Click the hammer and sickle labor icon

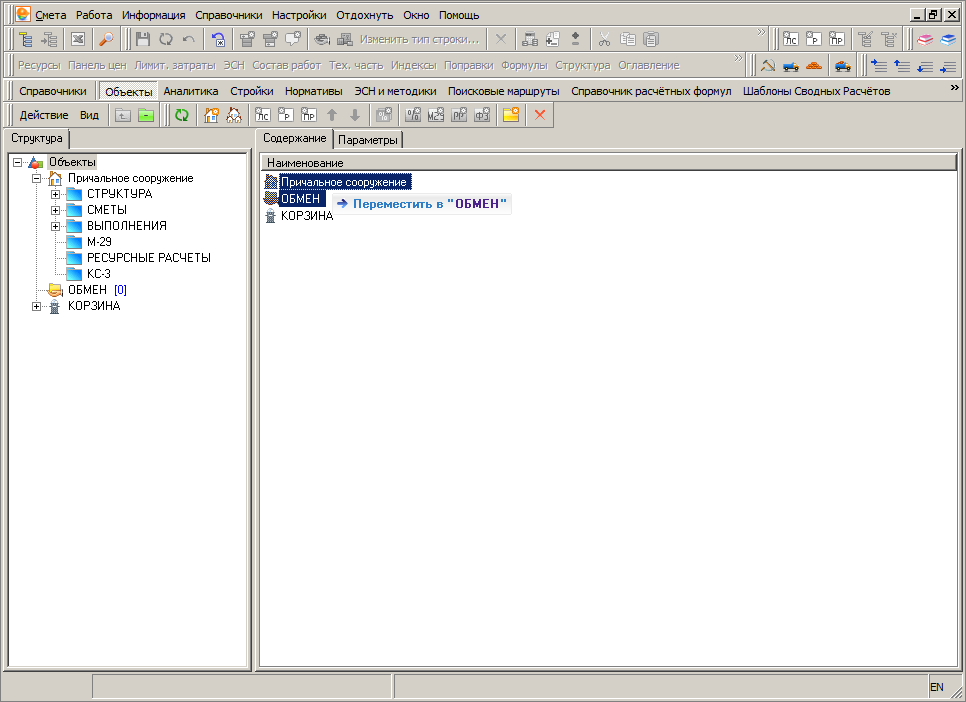[x=768, y=65]
